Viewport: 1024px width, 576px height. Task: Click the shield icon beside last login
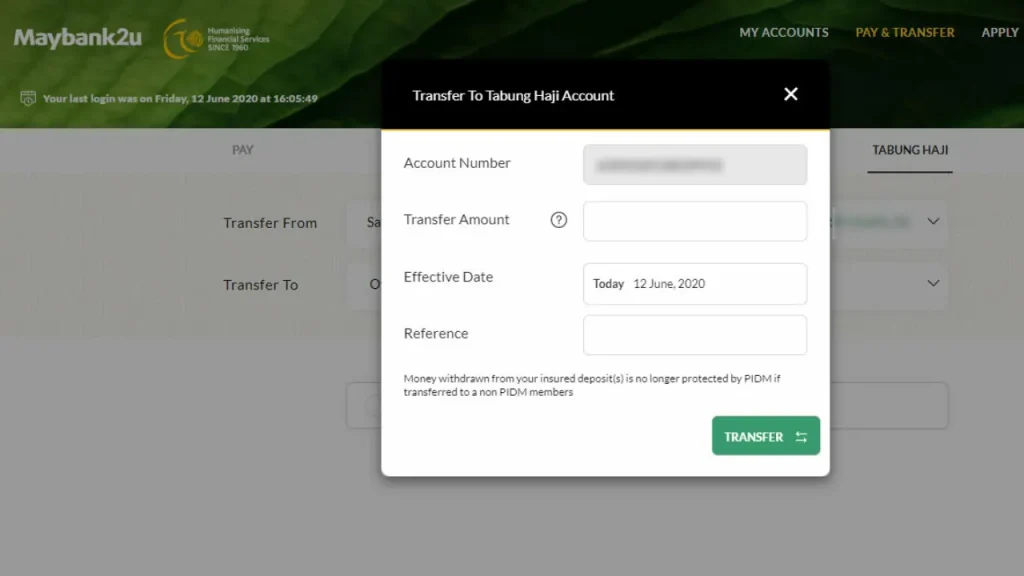click(x=28, y=99)
